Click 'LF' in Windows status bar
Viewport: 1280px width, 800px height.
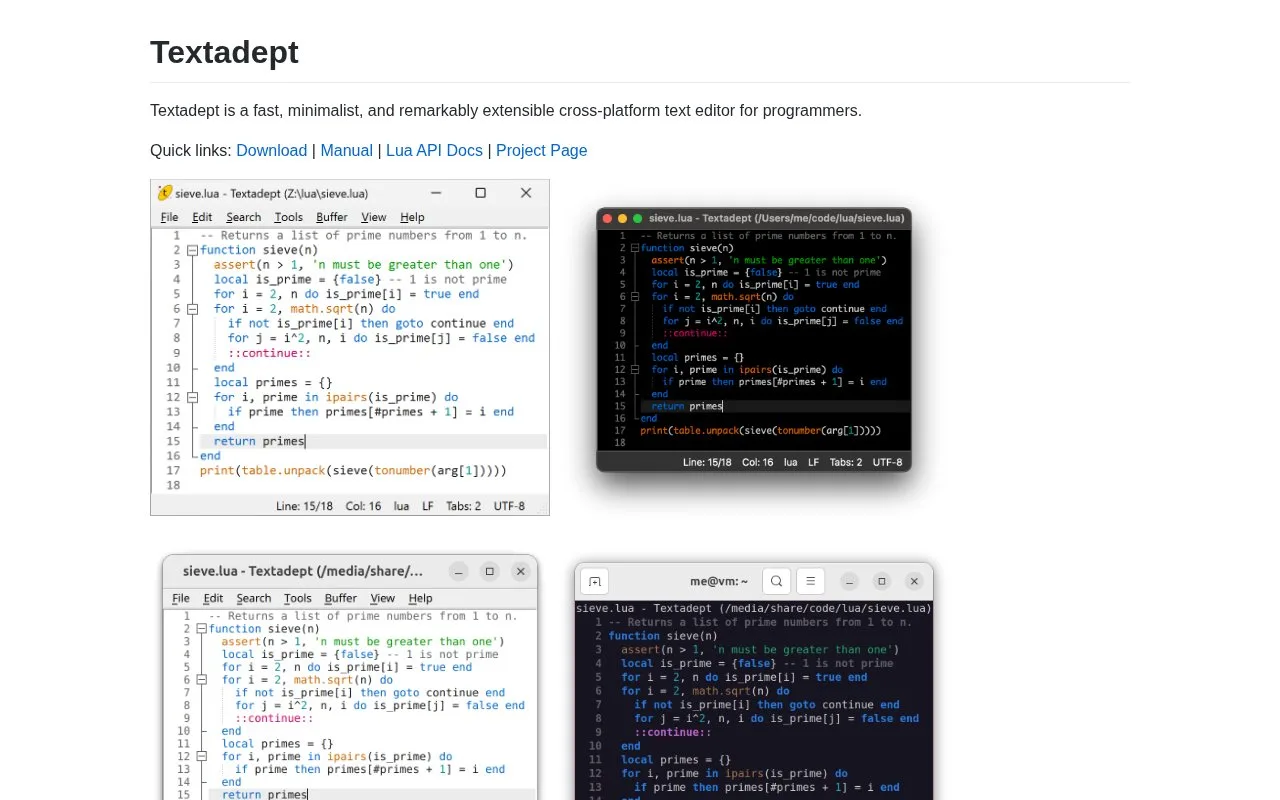coord(428,506)
